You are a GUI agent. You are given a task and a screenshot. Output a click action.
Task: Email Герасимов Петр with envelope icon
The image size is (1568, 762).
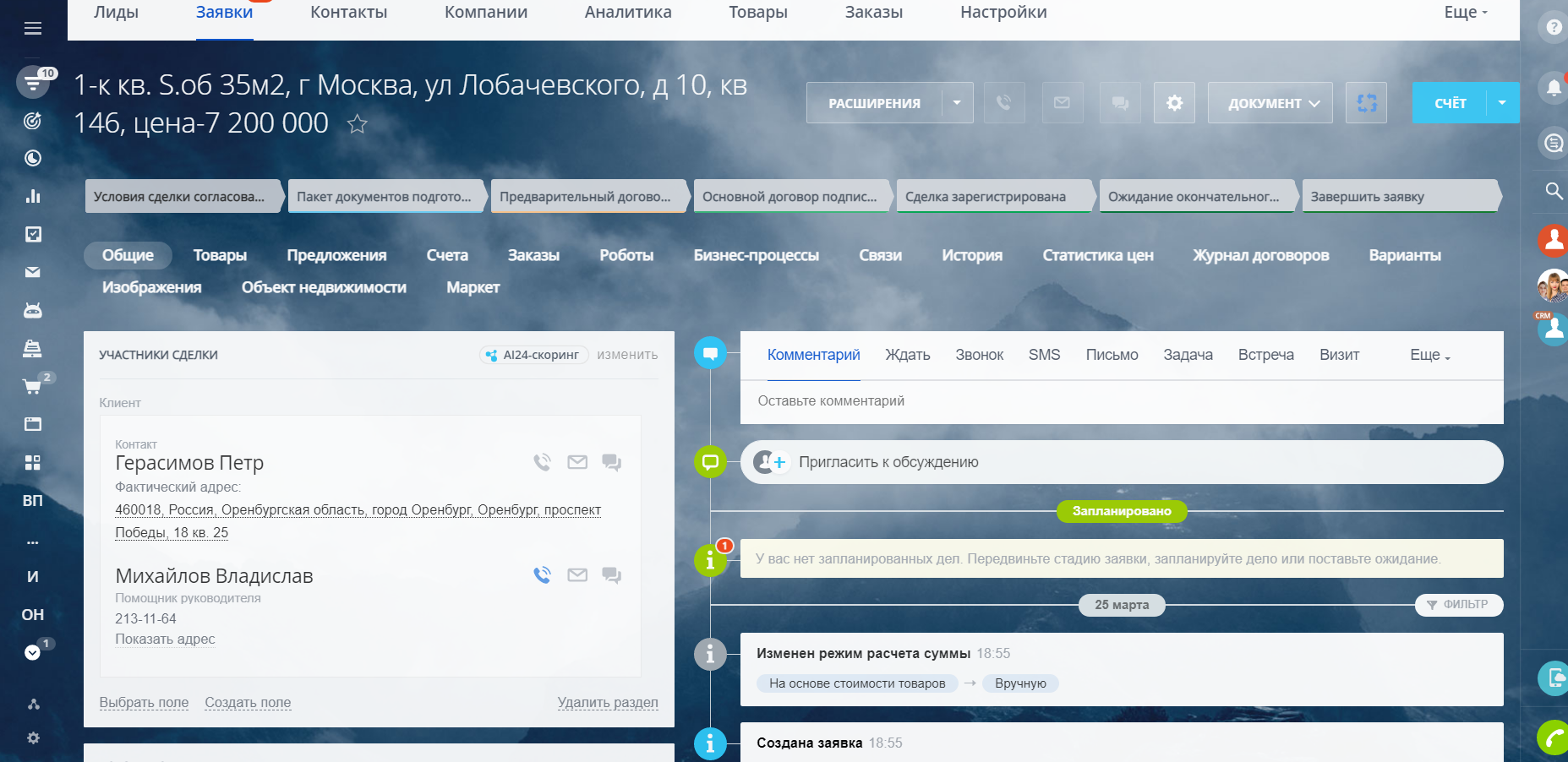(x=577, y=462)
